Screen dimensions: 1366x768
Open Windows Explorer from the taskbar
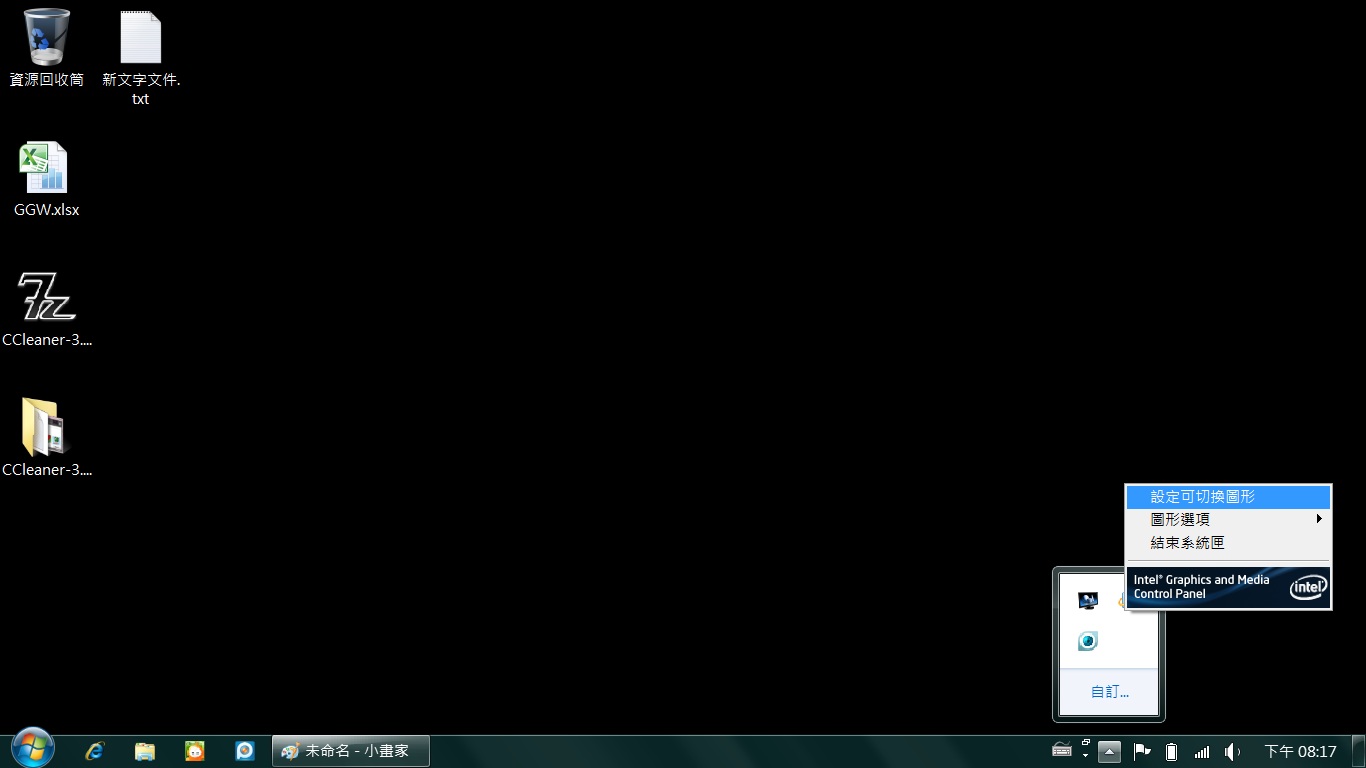(x=145, y=751)
